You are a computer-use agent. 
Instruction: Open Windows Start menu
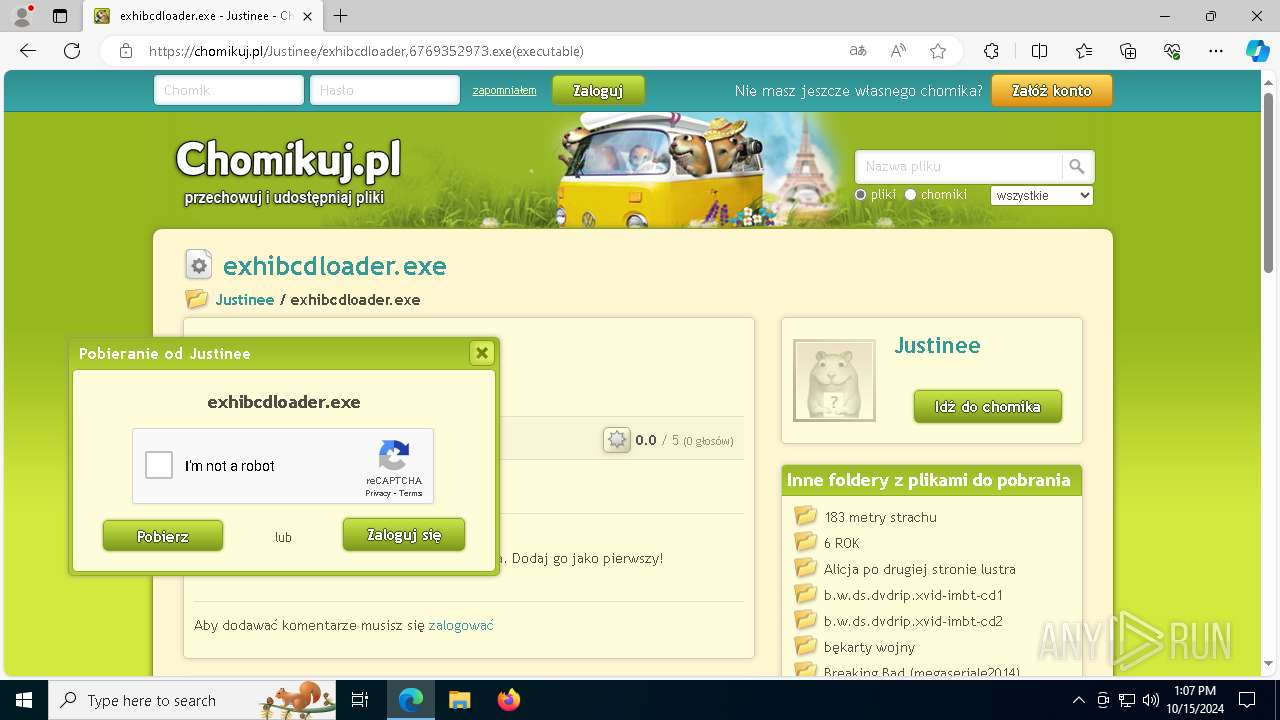(23, 700)
